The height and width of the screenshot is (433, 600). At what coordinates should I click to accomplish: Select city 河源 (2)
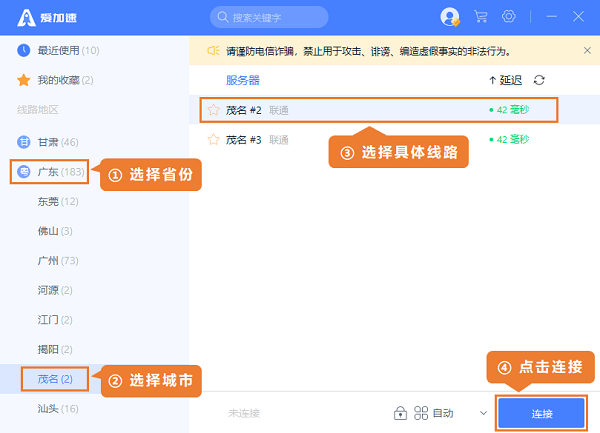click(55, 290)
